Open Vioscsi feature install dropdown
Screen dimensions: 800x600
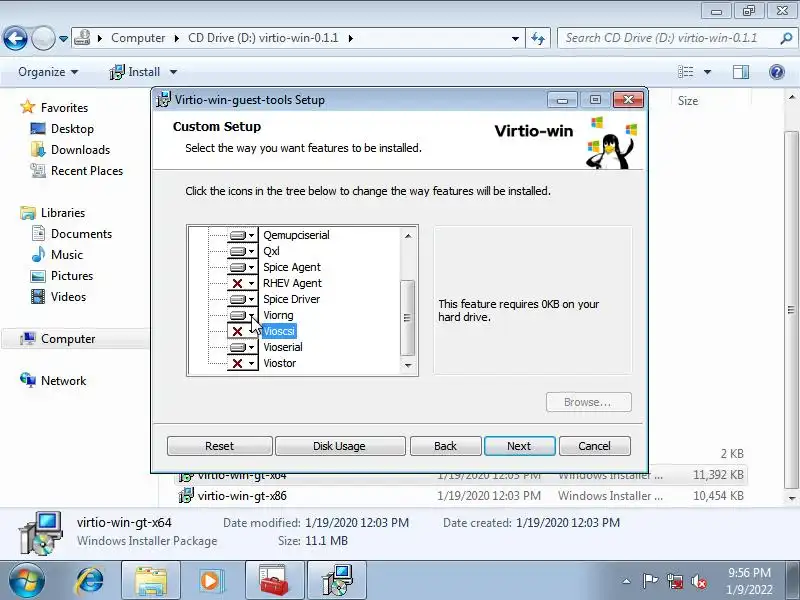[242, 331]
